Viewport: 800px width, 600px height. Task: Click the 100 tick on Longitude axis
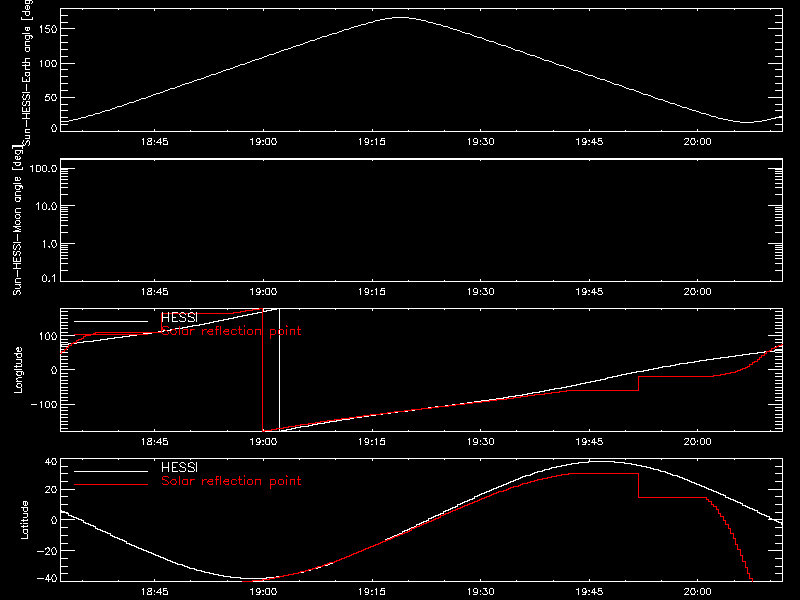(49, 336)
